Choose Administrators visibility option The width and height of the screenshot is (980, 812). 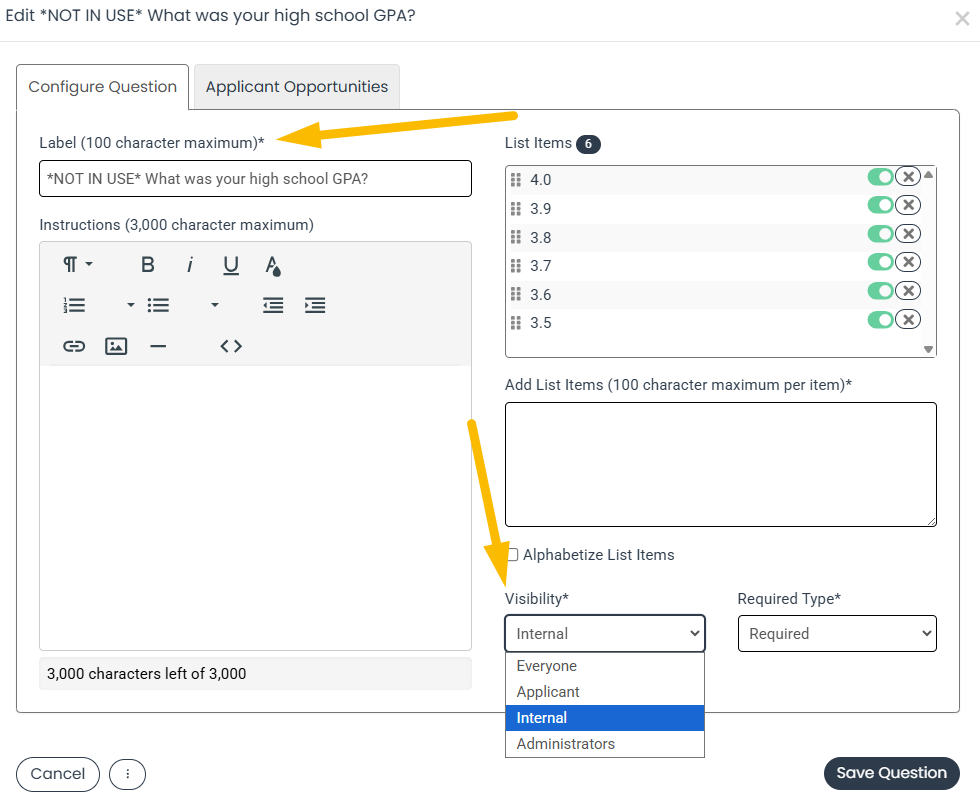pyautogui.click(x=605, y=744)
